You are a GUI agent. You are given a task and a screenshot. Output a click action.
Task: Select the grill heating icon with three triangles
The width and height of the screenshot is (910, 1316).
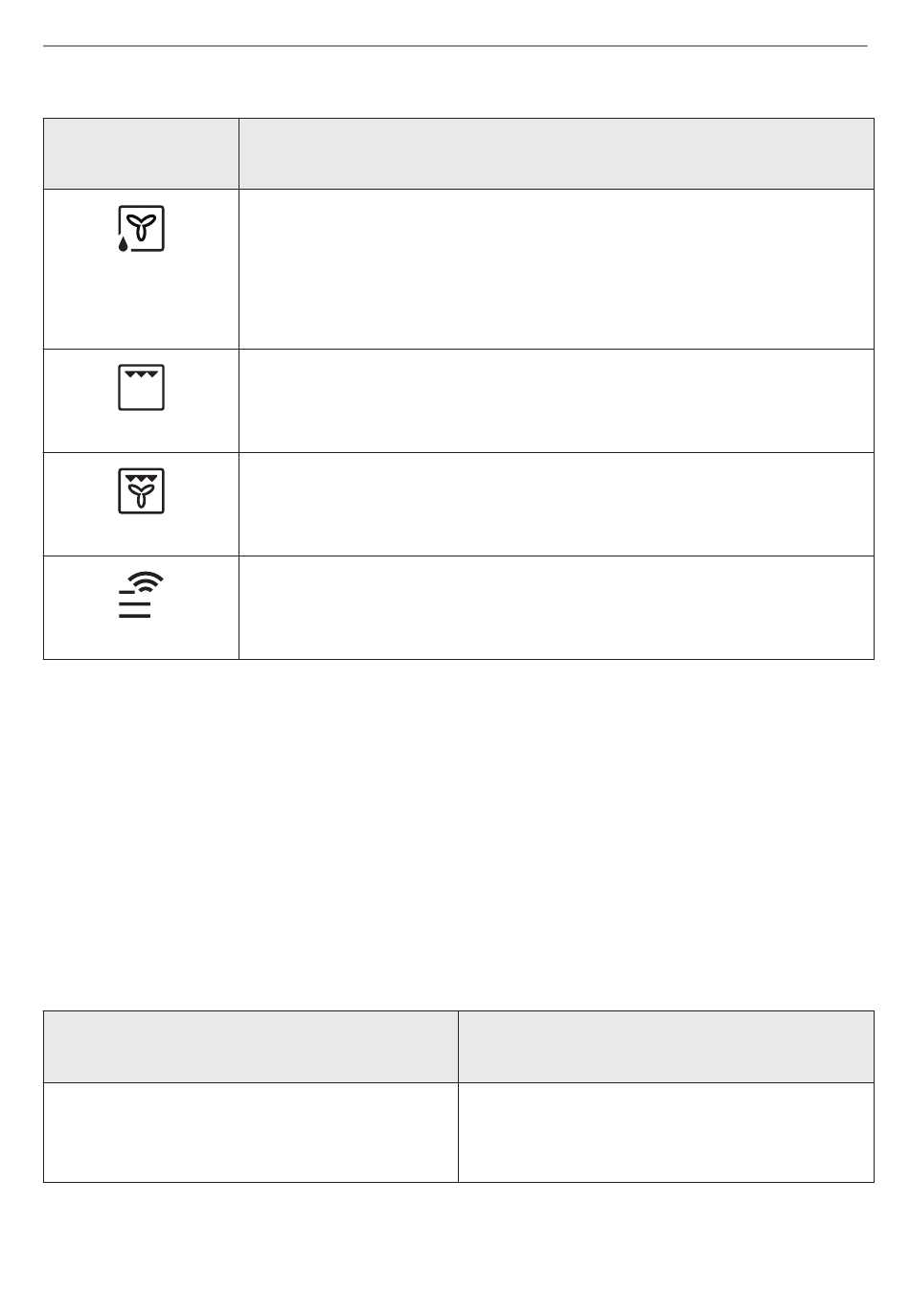point(142,387)
